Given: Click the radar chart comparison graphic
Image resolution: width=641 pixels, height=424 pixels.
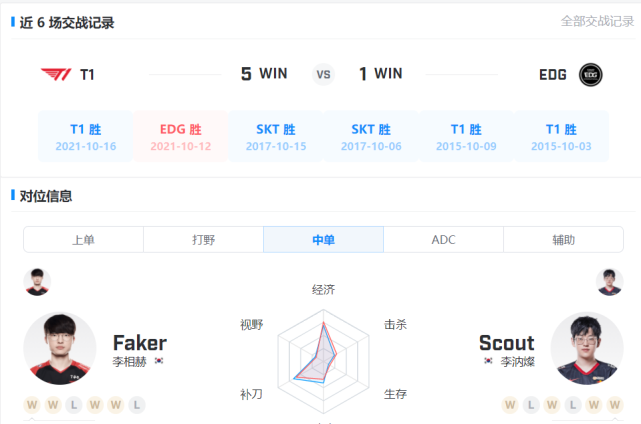Looking at the screenshot, I should (322, 353).
